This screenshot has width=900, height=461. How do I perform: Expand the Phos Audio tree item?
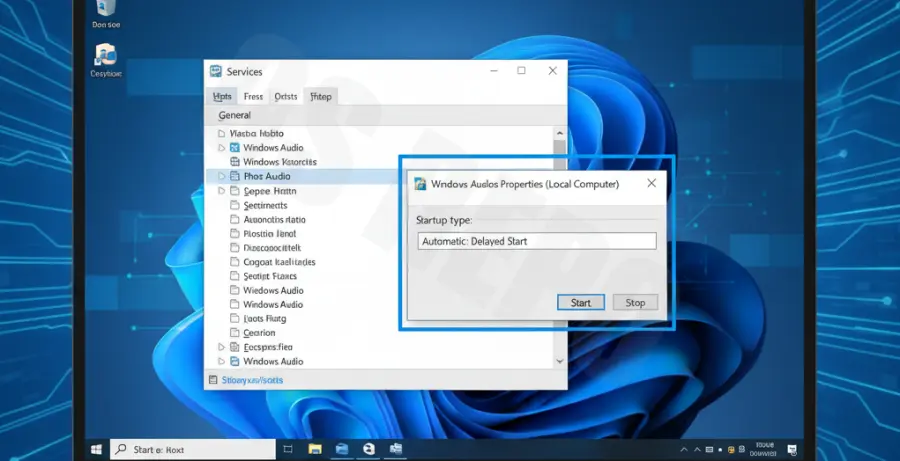tap(222, 176)
